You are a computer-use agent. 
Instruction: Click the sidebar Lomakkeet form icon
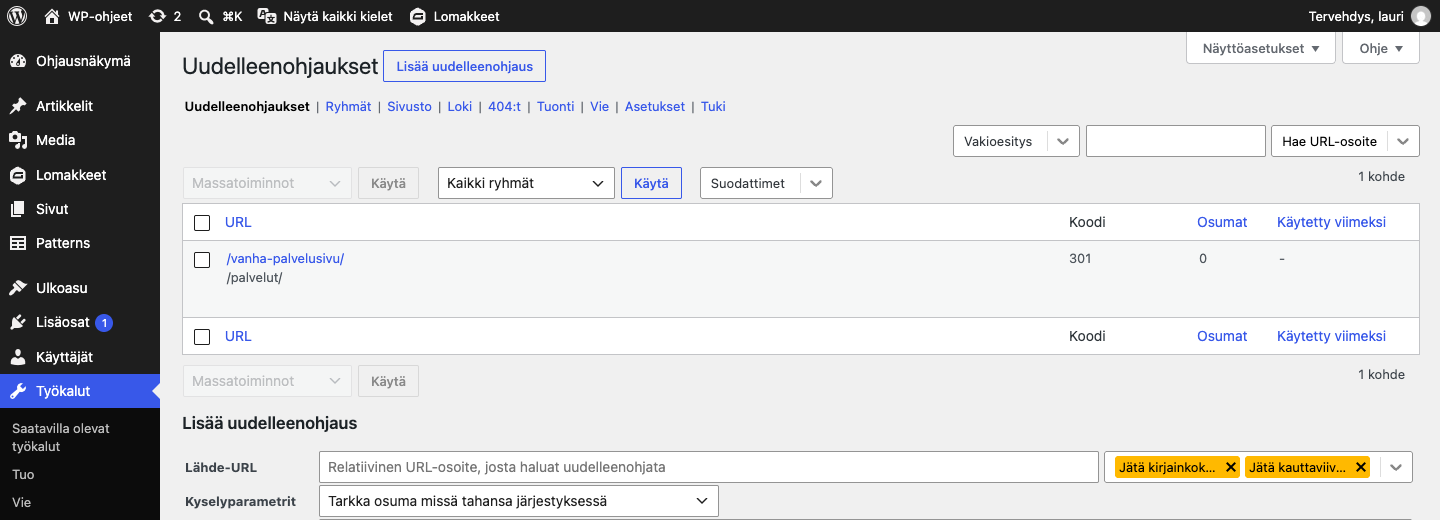[x=18, y=175]
